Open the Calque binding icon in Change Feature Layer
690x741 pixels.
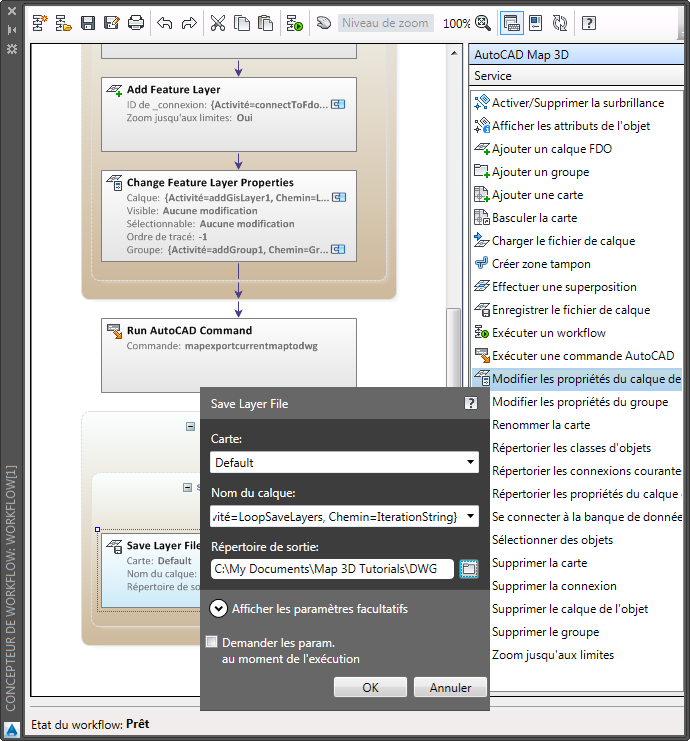339,198
